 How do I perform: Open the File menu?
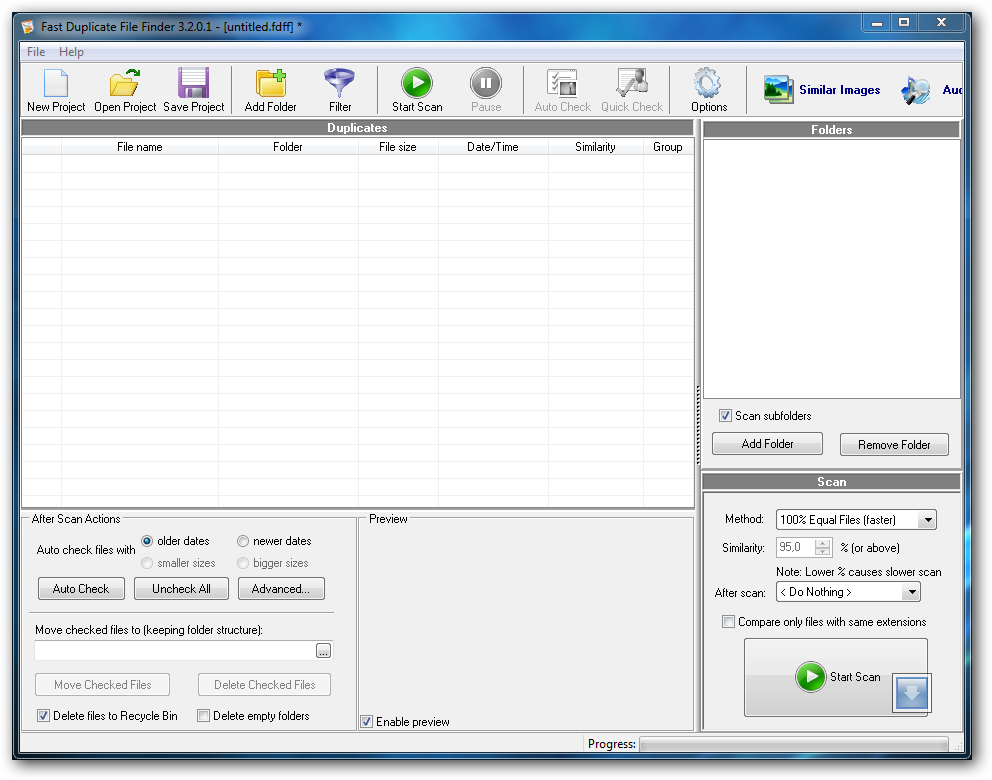pos(35,51)
